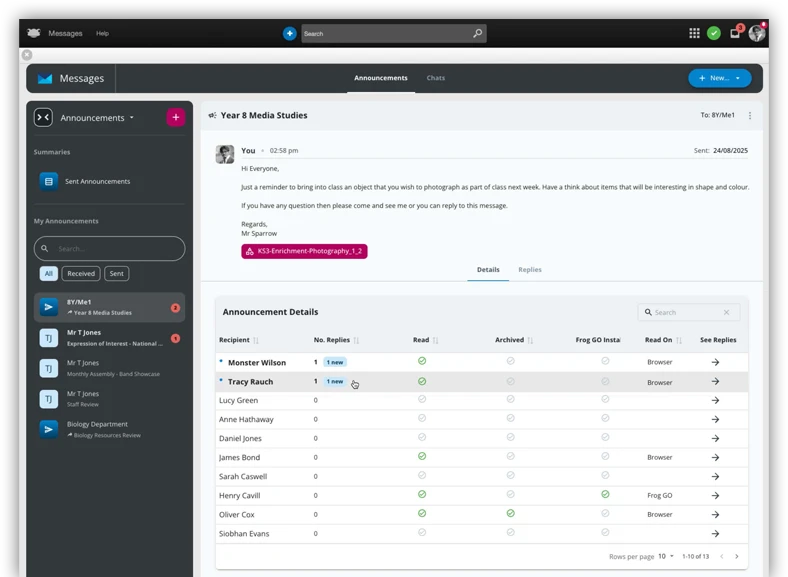Open the three-dot announcement options menu
788x577 pixels.
(x=750, y=116)
